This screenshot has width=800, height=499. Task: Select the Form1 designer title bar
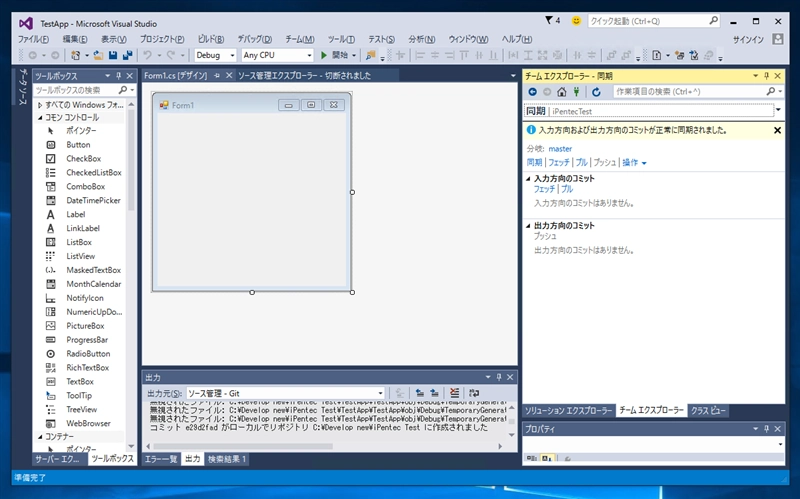click(252, 105)
